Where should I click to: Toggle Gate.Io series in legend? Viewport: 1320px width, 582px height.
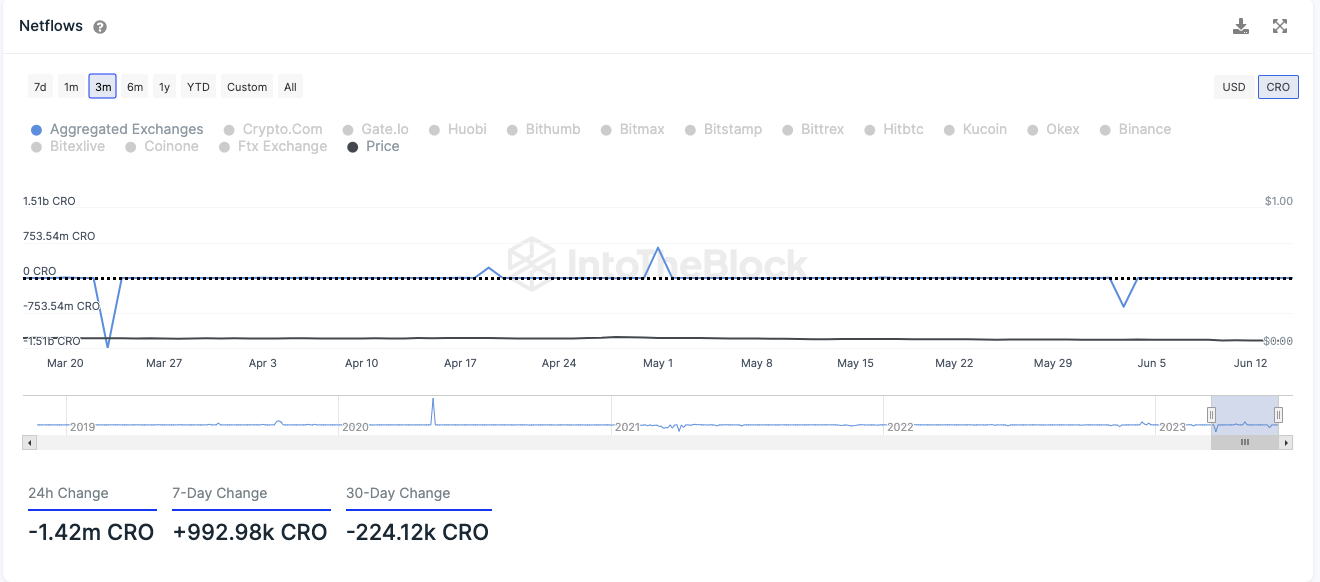[376, 129]
